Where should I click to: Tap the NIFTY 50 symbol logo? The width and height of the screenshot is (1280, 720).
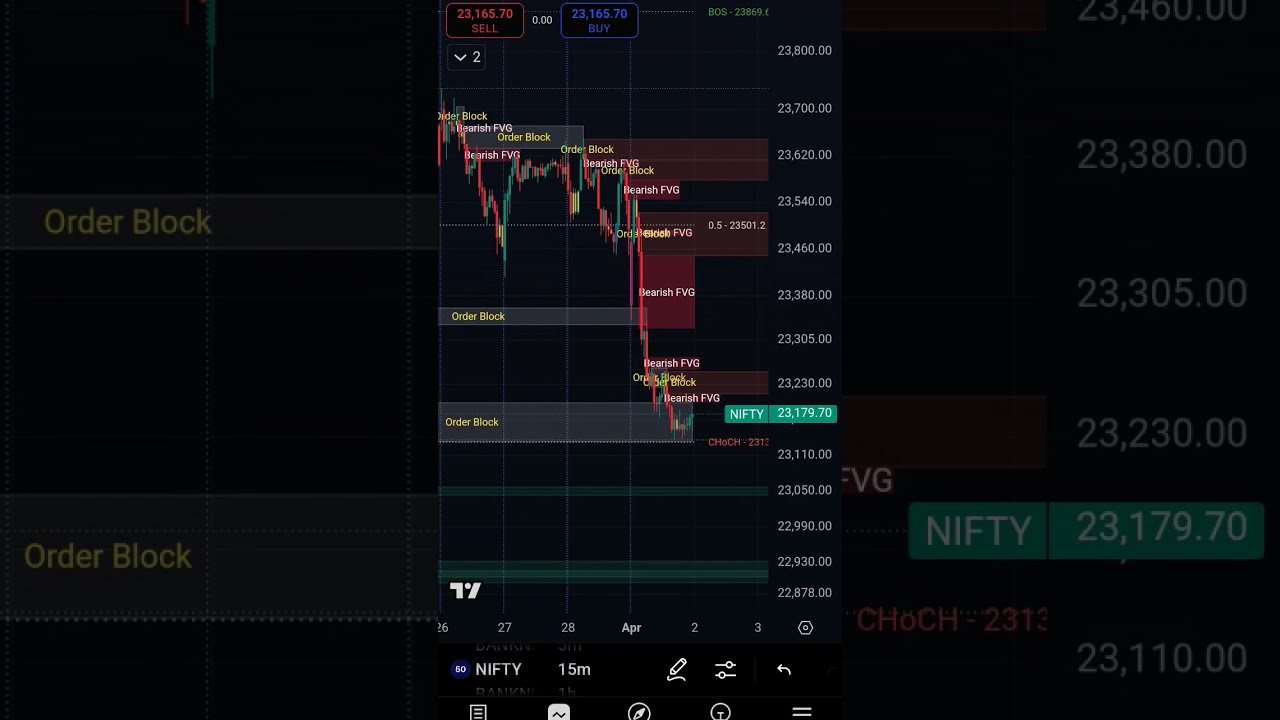pos(460,669)
